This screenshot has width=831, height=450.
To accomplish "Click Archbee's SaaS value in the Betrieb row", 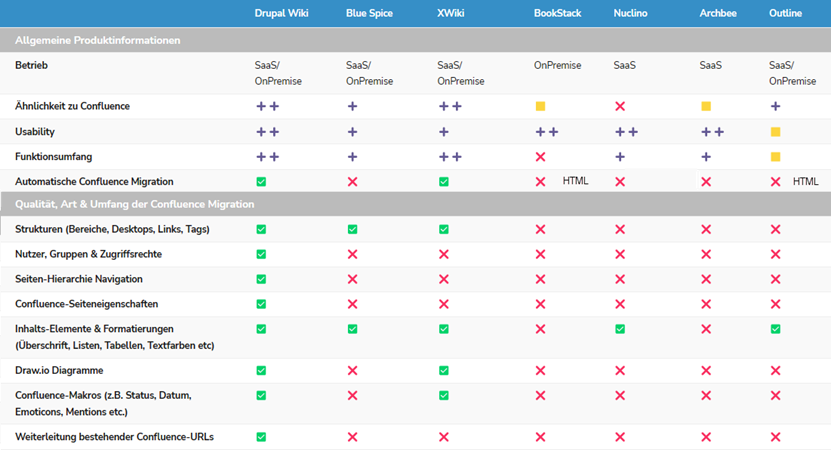I will coord(710,65).
